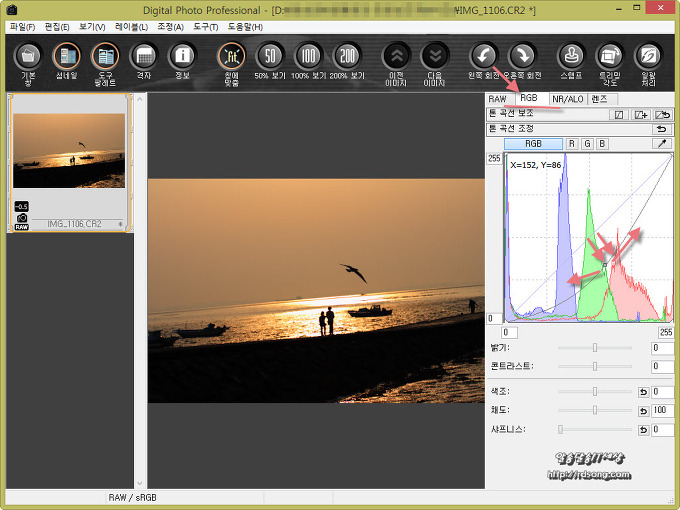The image size is (680, 510).
Task: Rotate image left with 왼쪽 회전
Action: [x=484, y=58]
